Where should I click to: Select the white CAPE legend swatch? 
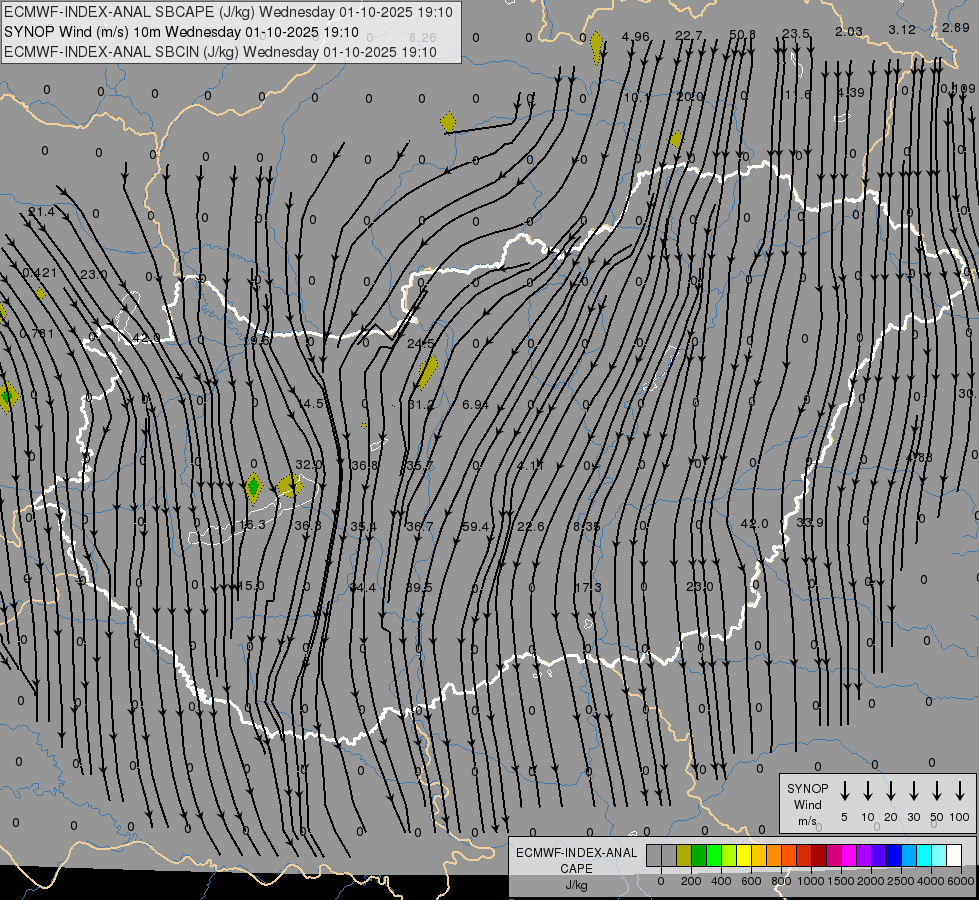coord(954,856)
